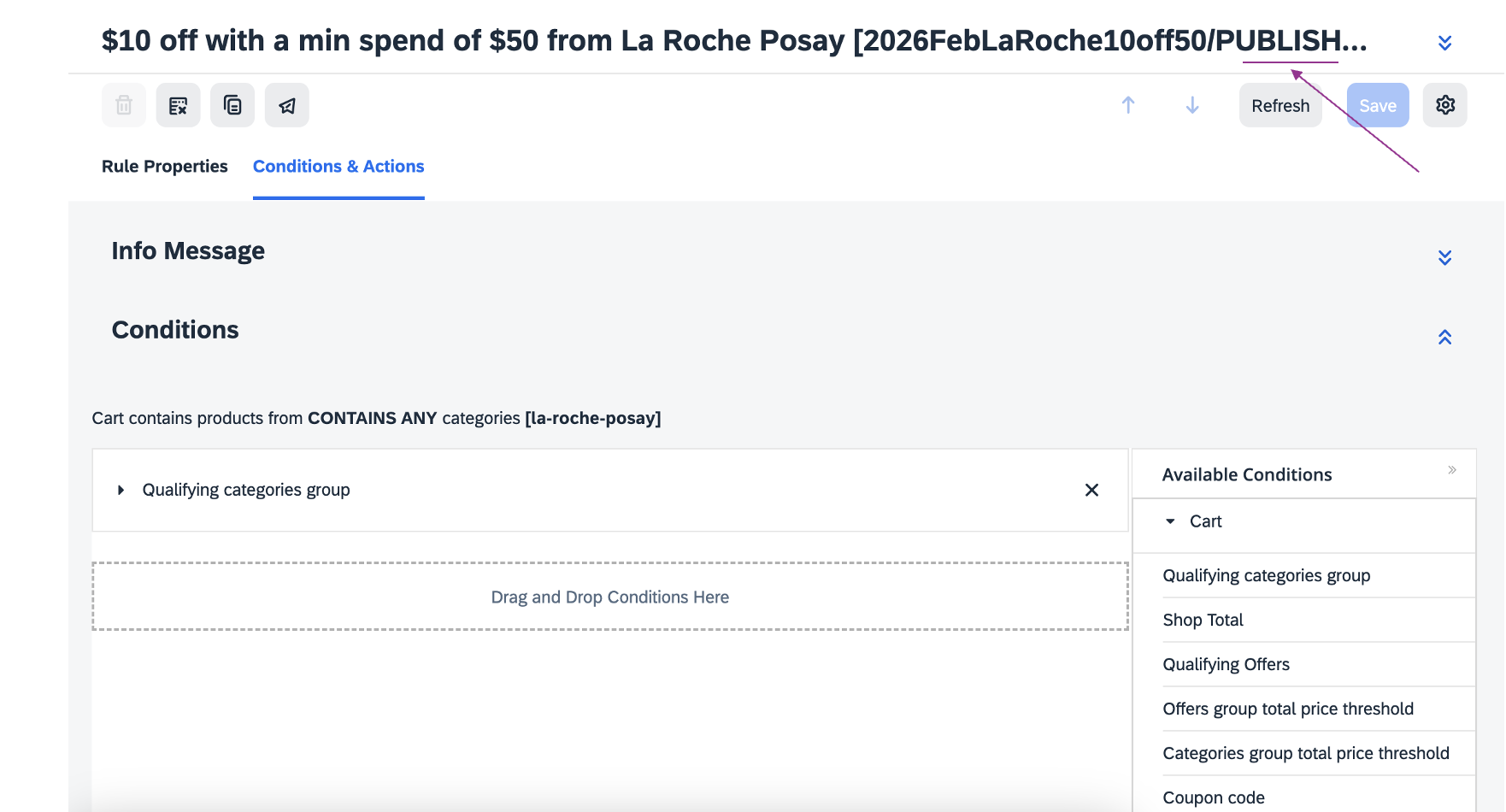Click the copy rule icon
Viewport: 1506px width, 812px height.
(232, 105)
